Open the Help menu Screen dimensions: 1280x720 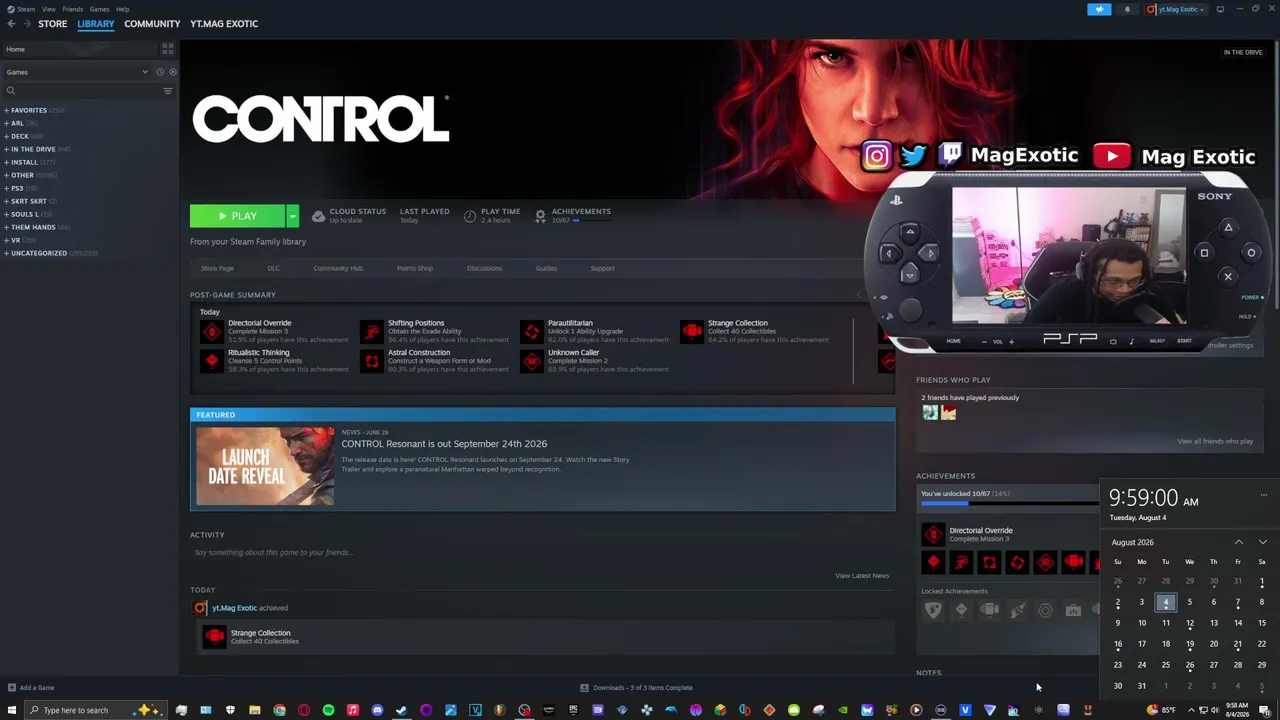[122, 9]
